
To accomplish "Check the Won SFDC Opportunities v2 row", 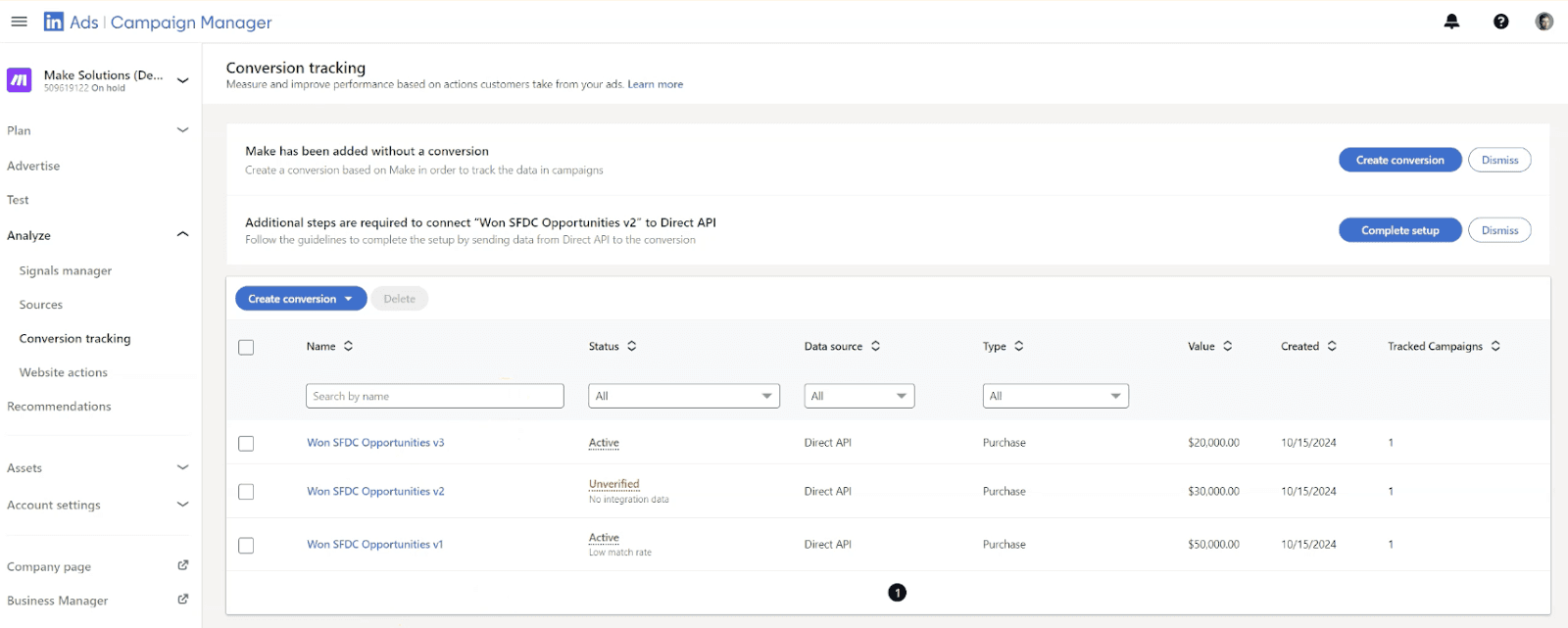I will tap(246, 492).
